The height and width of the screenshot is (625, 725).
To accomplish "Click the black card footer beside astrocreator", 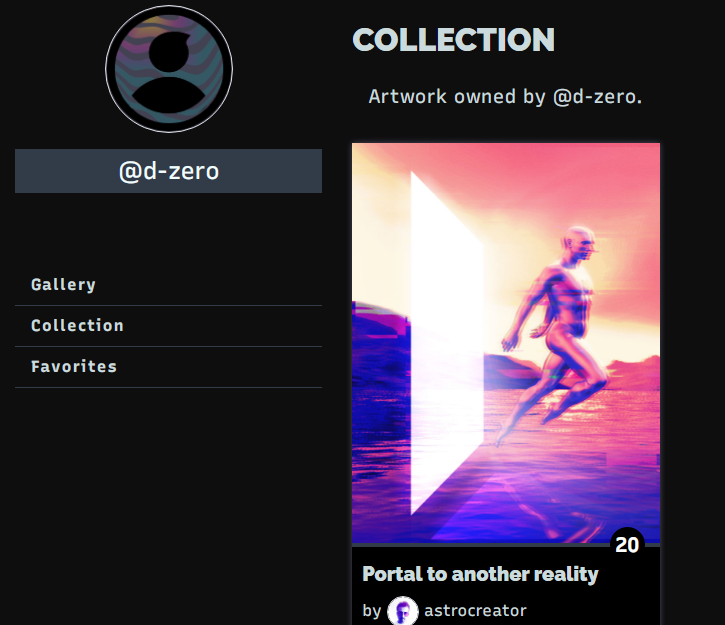I will pos(592,611).
